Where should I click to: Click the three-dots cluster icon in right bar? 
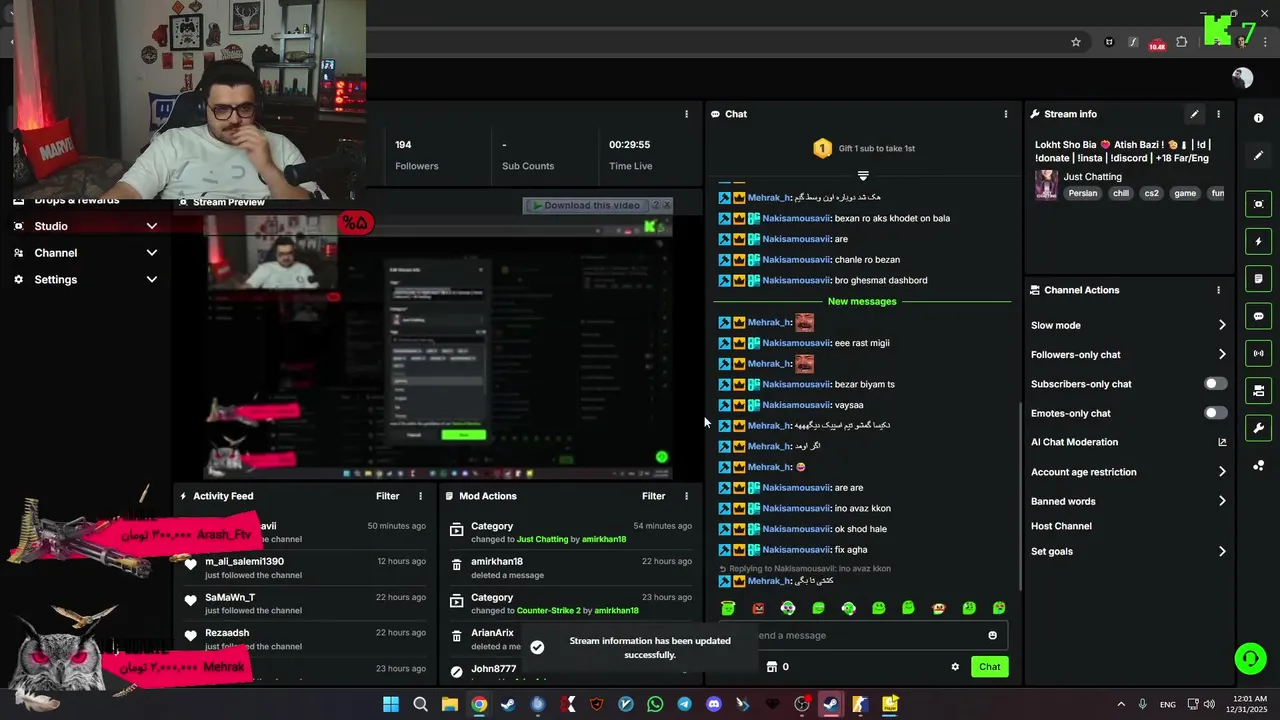pos(1258,466)
